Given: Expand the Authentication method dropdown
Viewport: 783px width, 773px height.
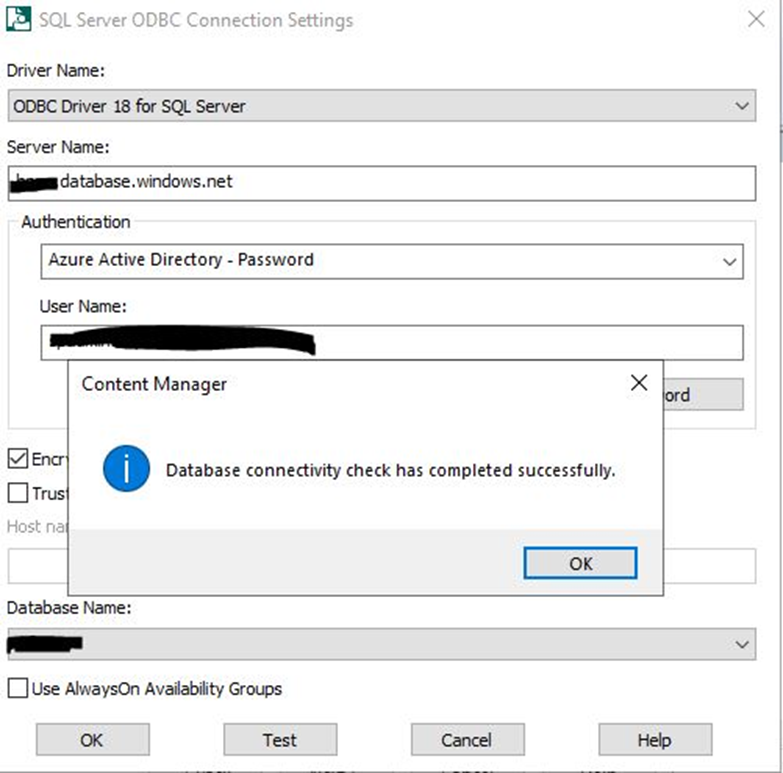Looking at the screenshot, I should pos(729,260).
